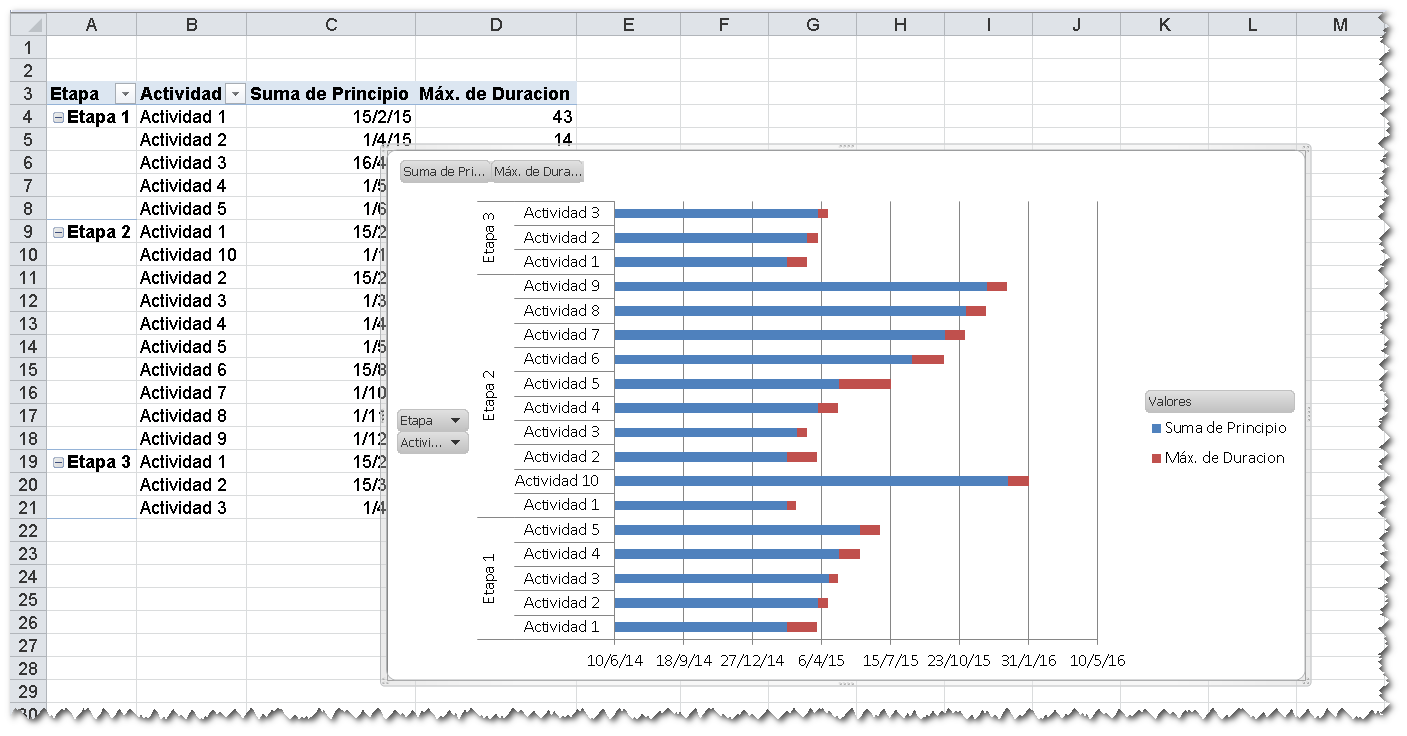
Task: Select the Suma de Principio legend entry
Action: pyautogui.click(x=1219, y=428)
